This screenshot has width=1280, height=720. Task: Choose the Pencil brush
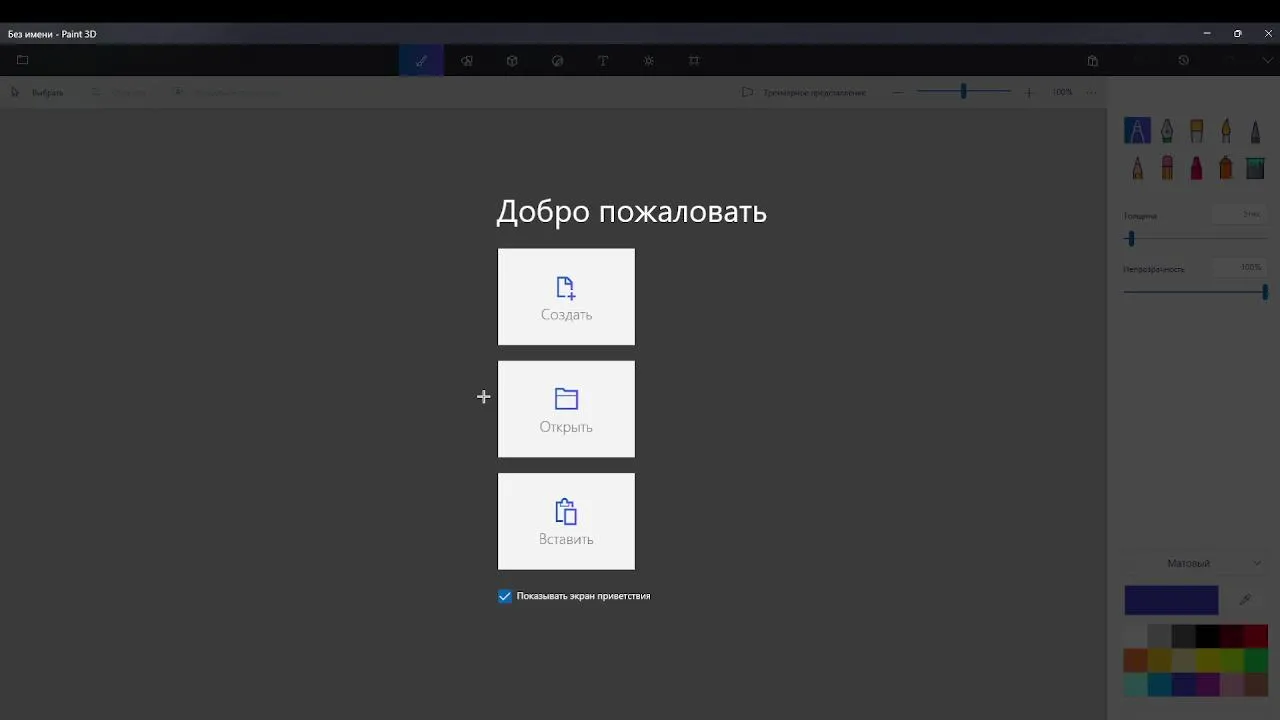tap(1137, 167)
